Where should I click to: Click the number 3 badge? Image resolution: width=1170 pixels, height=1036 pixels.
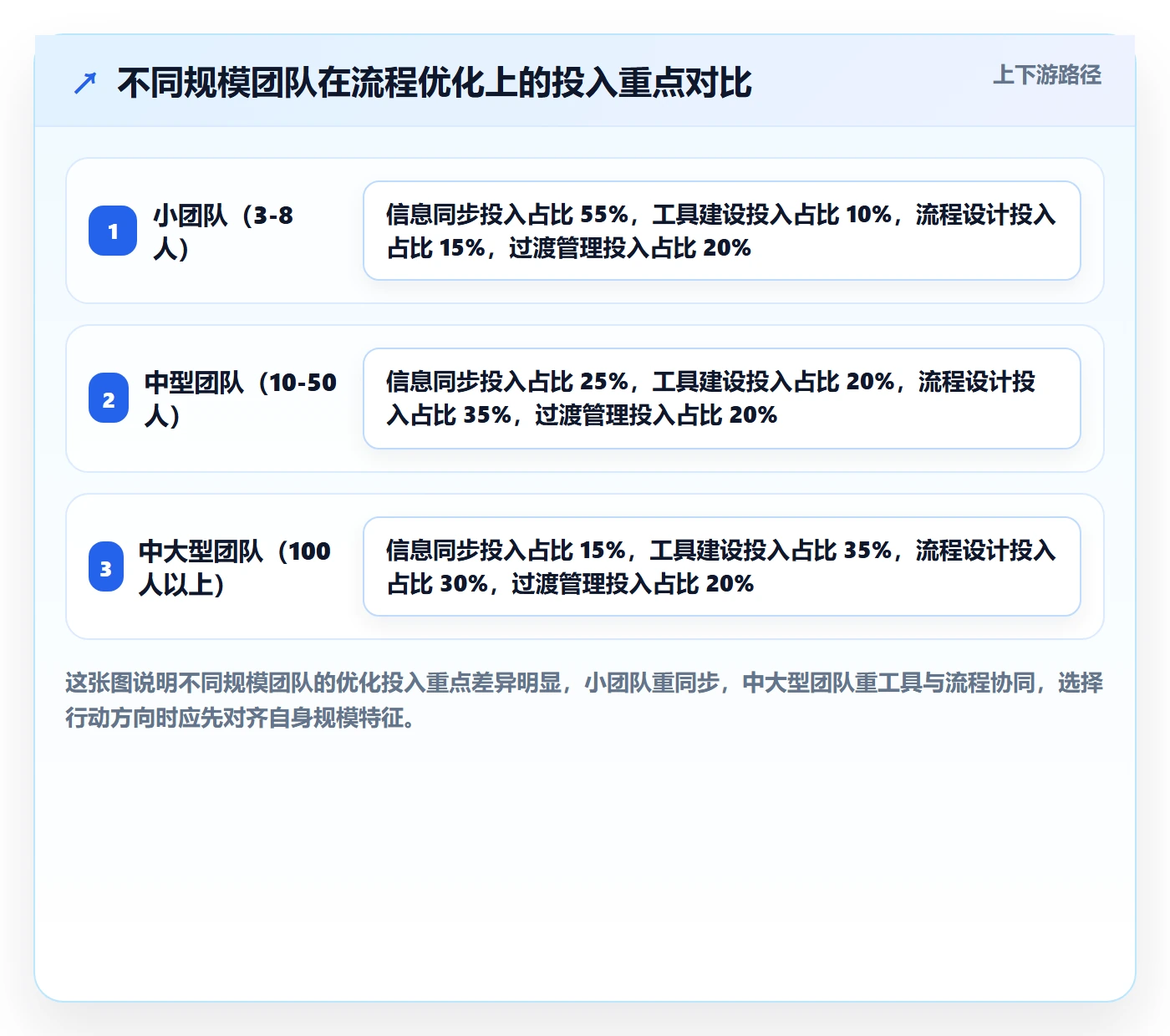coord(106,566)
